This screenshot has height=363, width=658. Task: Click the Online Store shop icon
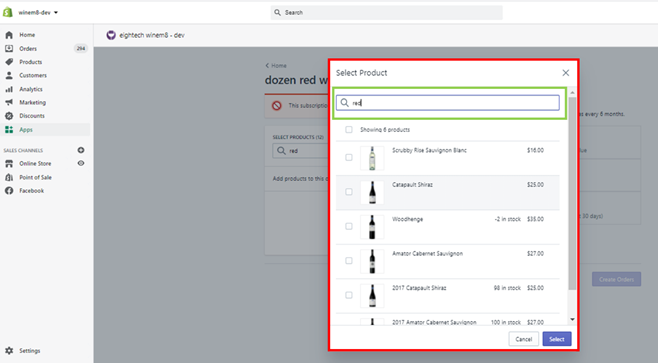click(x=9, y=164)
